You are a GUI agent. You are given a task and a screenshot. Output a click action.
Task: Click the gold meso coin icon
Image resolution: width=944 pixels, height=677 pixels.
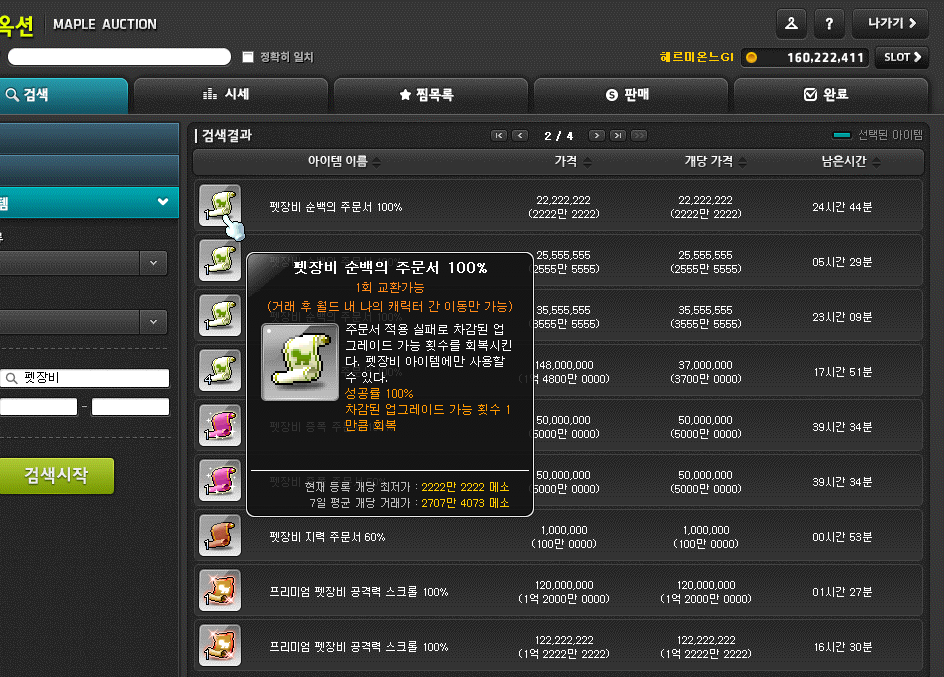751,57
